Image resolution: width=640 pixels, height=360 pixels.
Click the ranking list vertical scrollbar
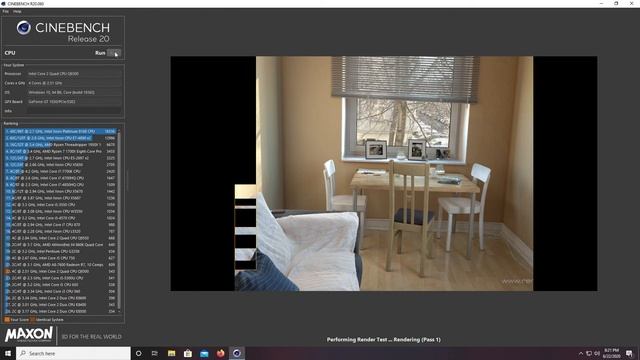point(119,220)
